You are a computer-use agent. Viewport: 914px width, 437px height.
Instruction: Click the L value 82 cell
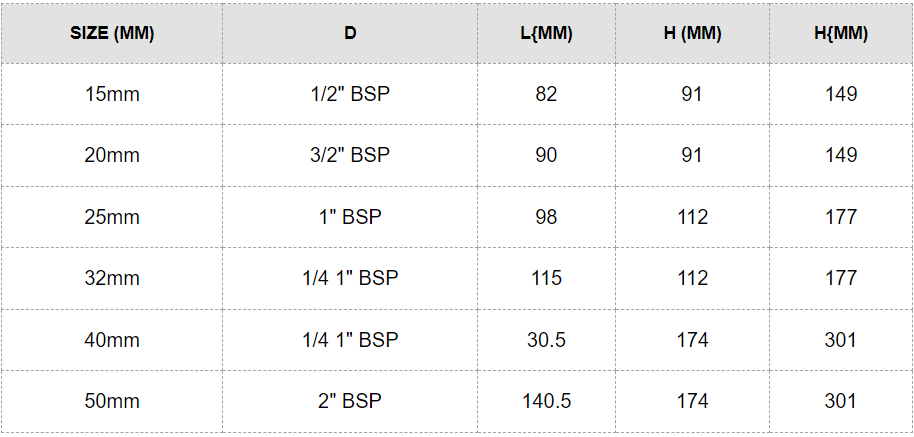(x=546, y=94)
